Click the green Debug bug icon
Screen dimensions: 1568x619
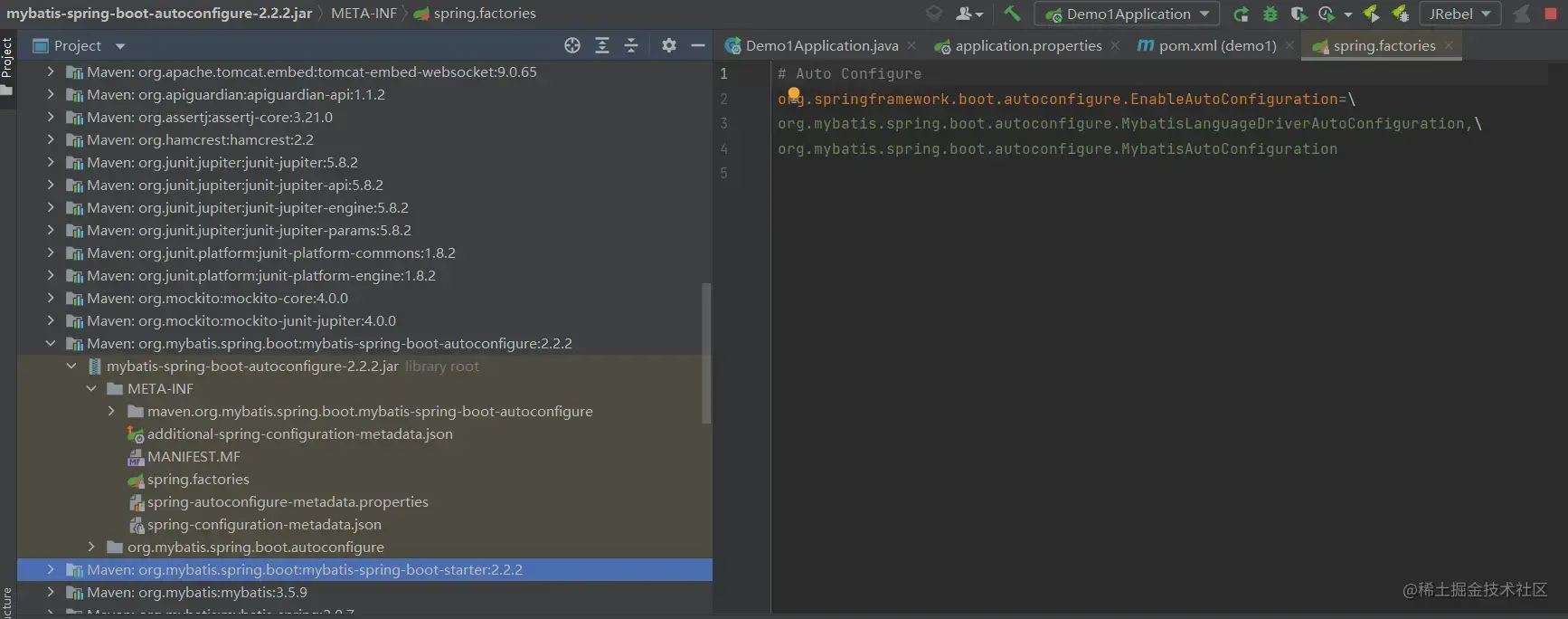click(1270, 14)
